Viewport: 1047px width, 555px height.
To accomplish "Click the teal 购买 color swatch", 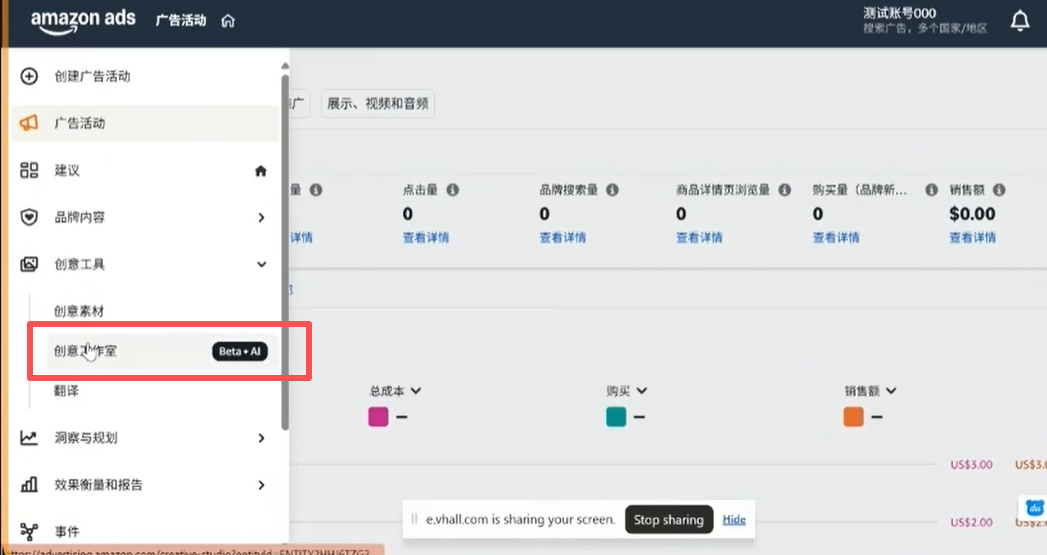I will 616,417.
